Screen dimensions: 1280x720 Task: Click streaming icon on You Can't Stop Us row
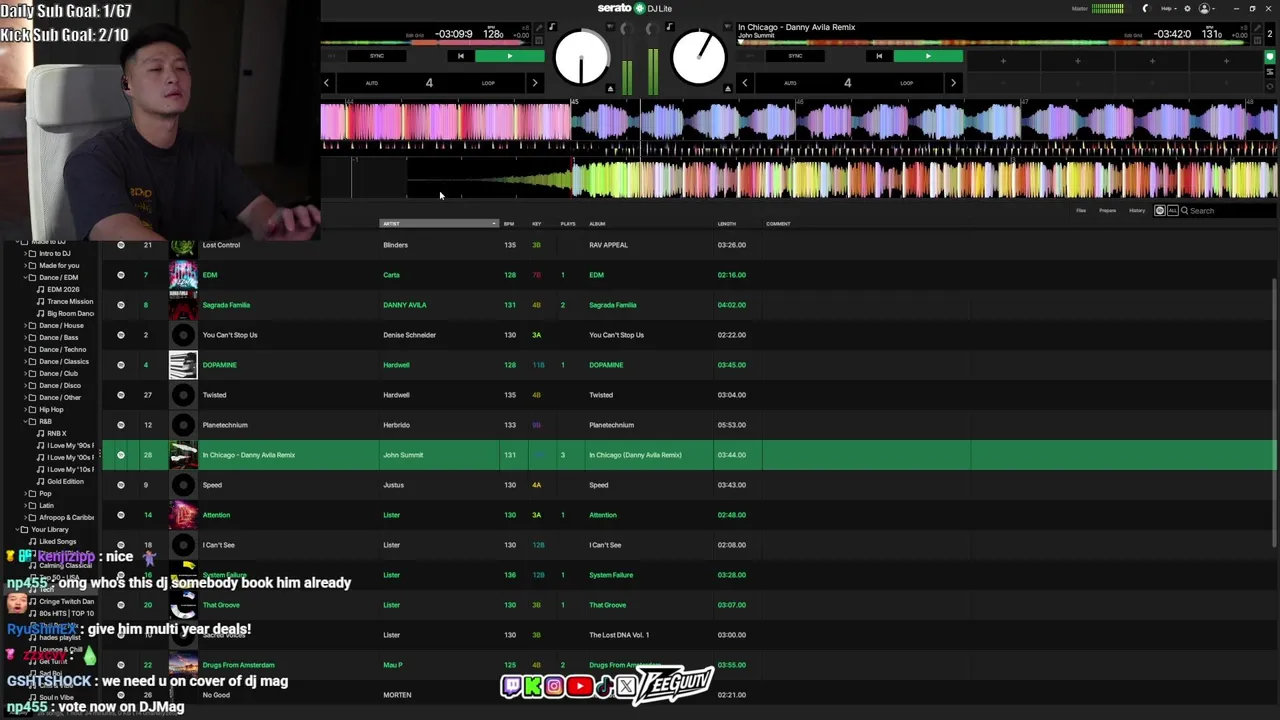click(121, 335)
